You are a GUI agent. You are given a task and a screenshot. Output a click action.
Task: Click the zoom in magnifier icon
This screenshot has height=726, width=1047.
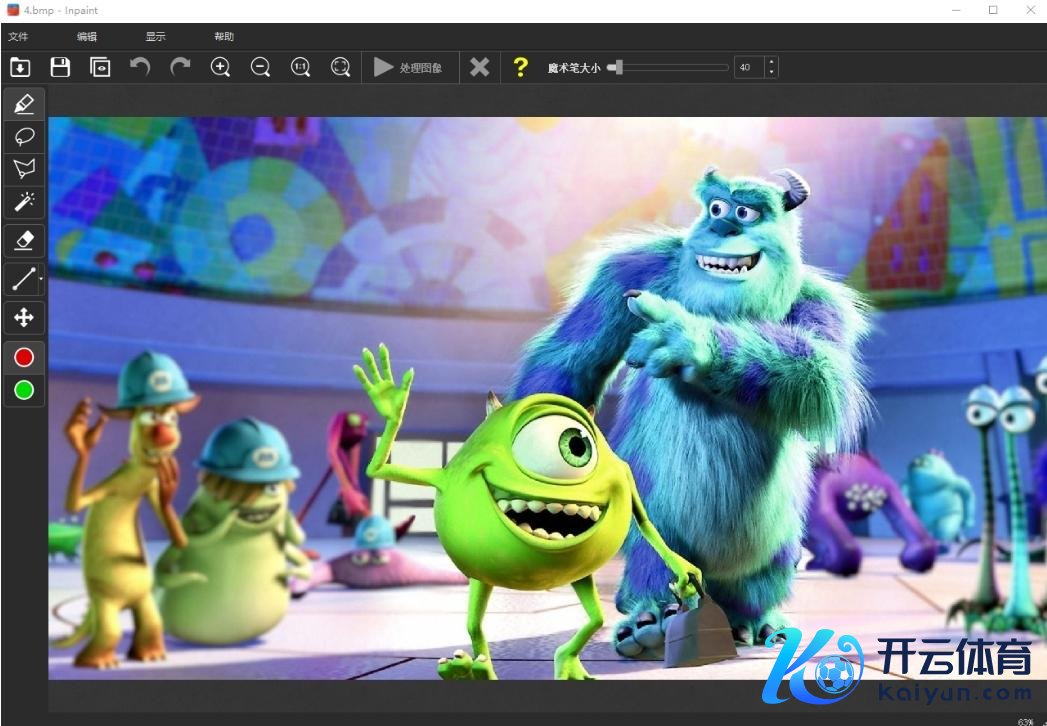(221, 67)
